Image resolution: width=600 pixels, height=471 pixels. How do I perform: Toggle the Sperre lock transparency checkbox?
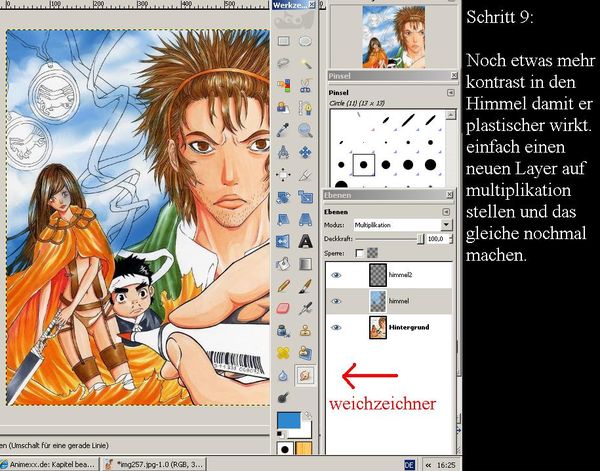pos(360,253)
